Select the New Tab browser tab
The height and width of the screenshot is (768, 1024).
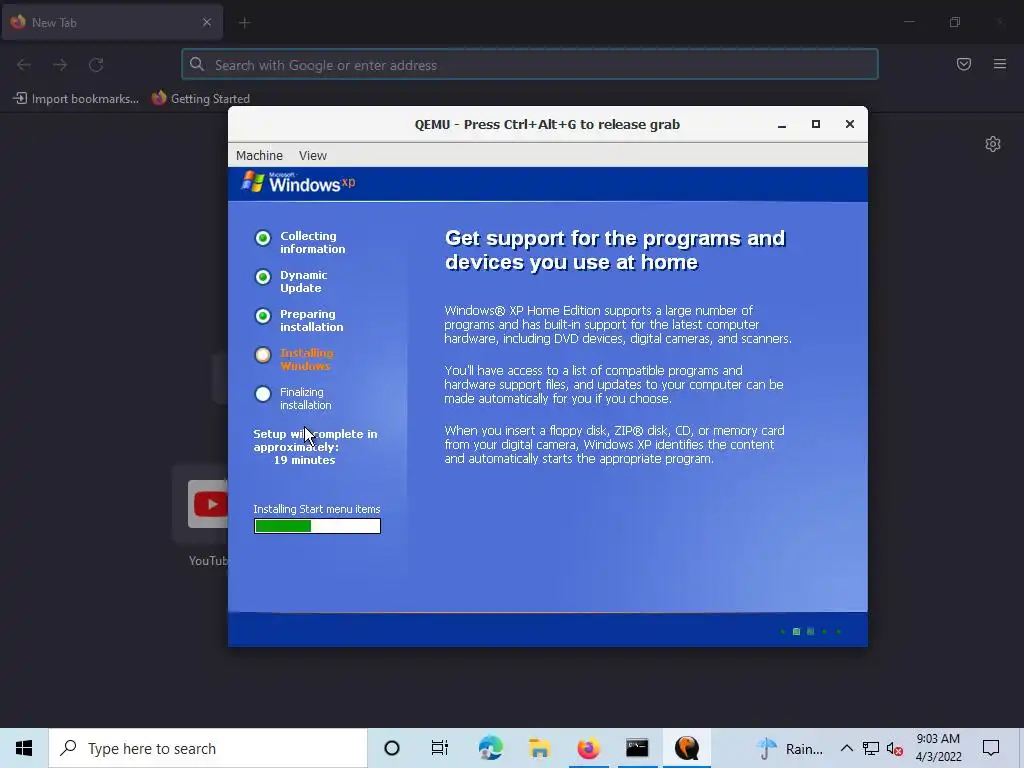tap(112, 22)
